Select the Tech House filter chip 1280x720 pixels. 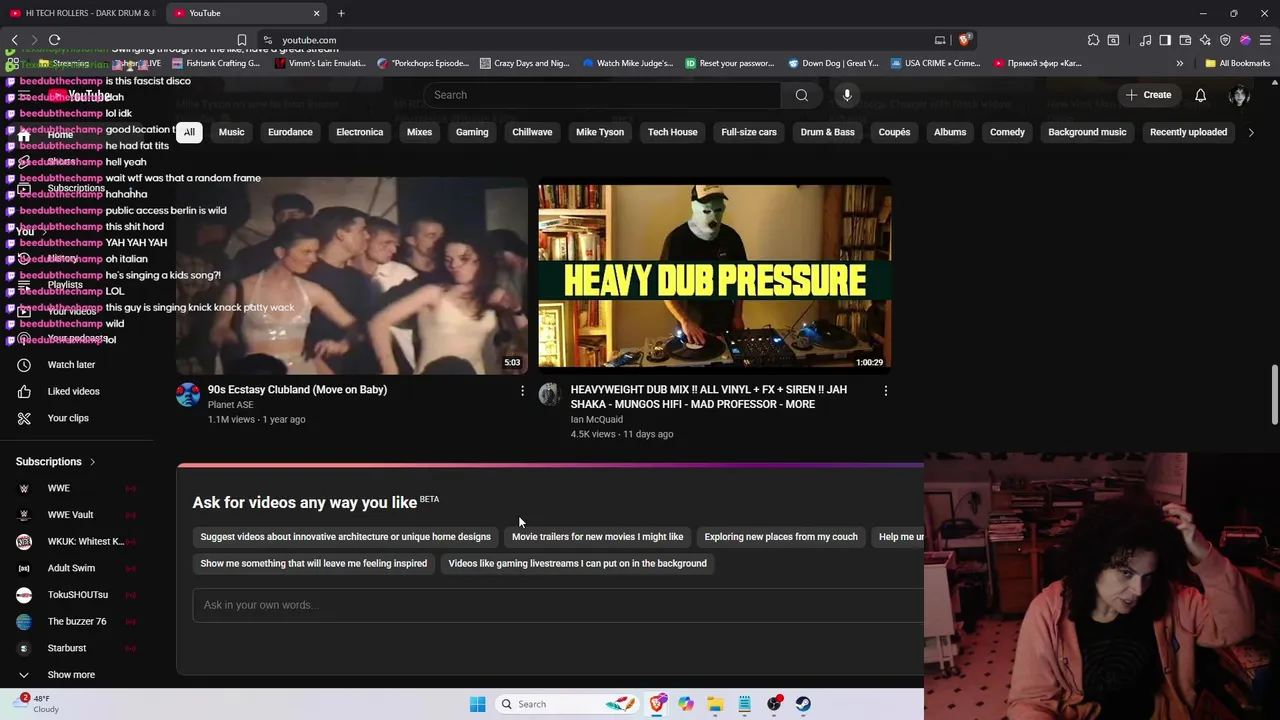pos(672,132)
